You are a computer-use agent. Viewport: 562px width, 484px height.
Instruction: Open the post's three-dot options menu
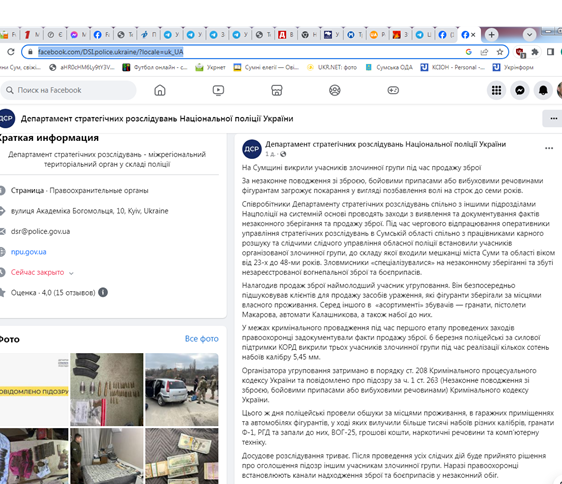549,148
